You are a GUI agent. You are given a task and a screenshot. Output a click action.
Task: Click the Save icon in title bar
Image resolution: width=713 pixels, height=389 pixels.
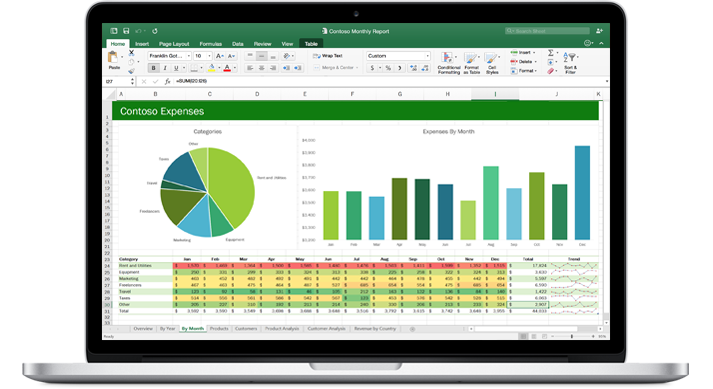tap(126, 31)
